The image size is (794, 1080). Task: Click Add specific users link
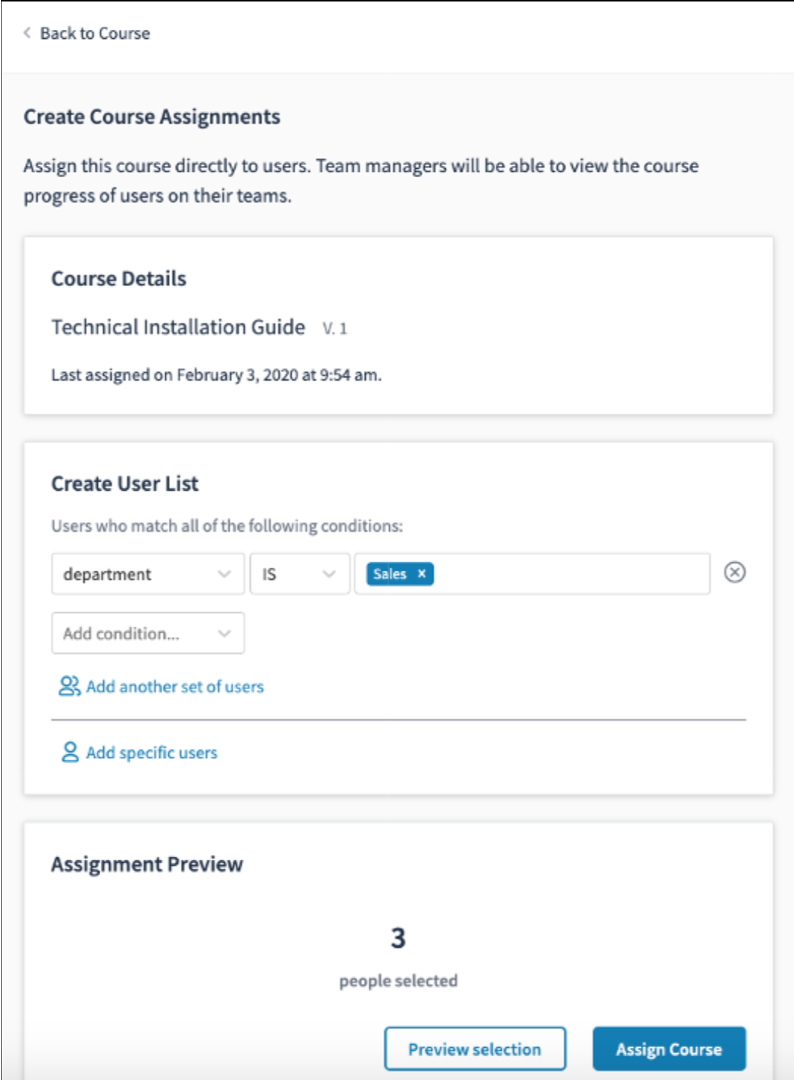pos(152,753)
